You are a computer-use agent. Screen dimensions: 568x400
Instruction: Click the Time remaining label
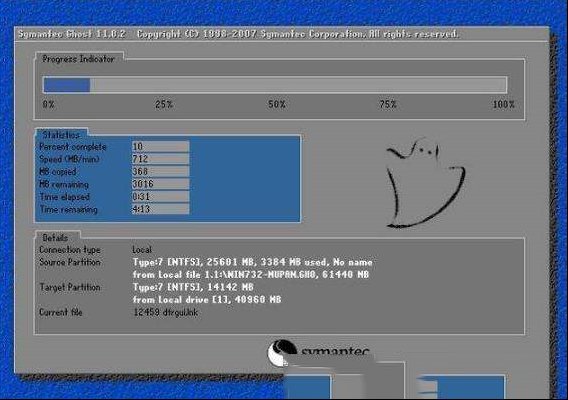(68, 209)
